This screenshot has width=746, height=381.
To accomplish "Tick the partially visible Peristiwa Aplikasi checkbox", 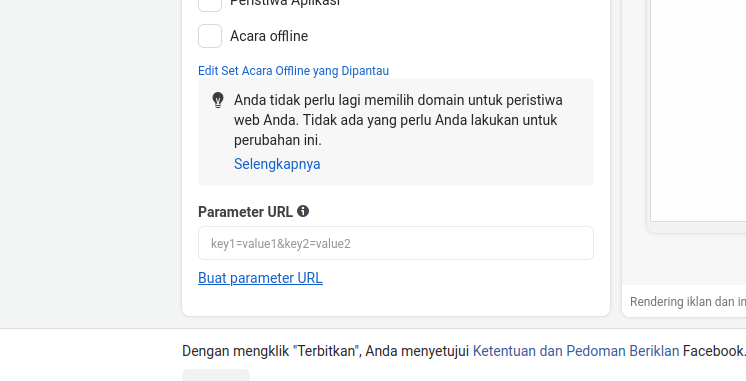I will pos(210,5).
